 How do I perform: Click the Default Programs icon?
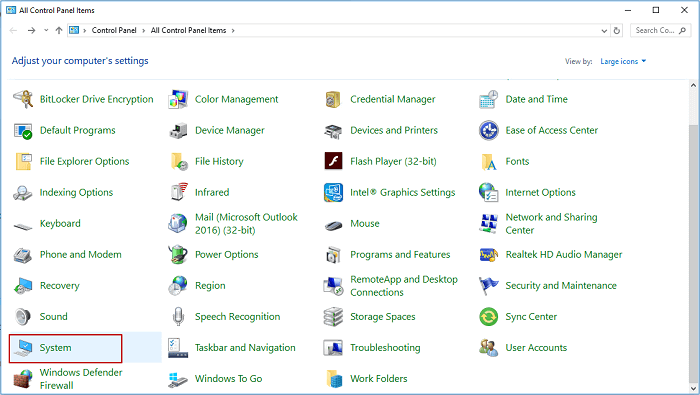tap(22, 130)
